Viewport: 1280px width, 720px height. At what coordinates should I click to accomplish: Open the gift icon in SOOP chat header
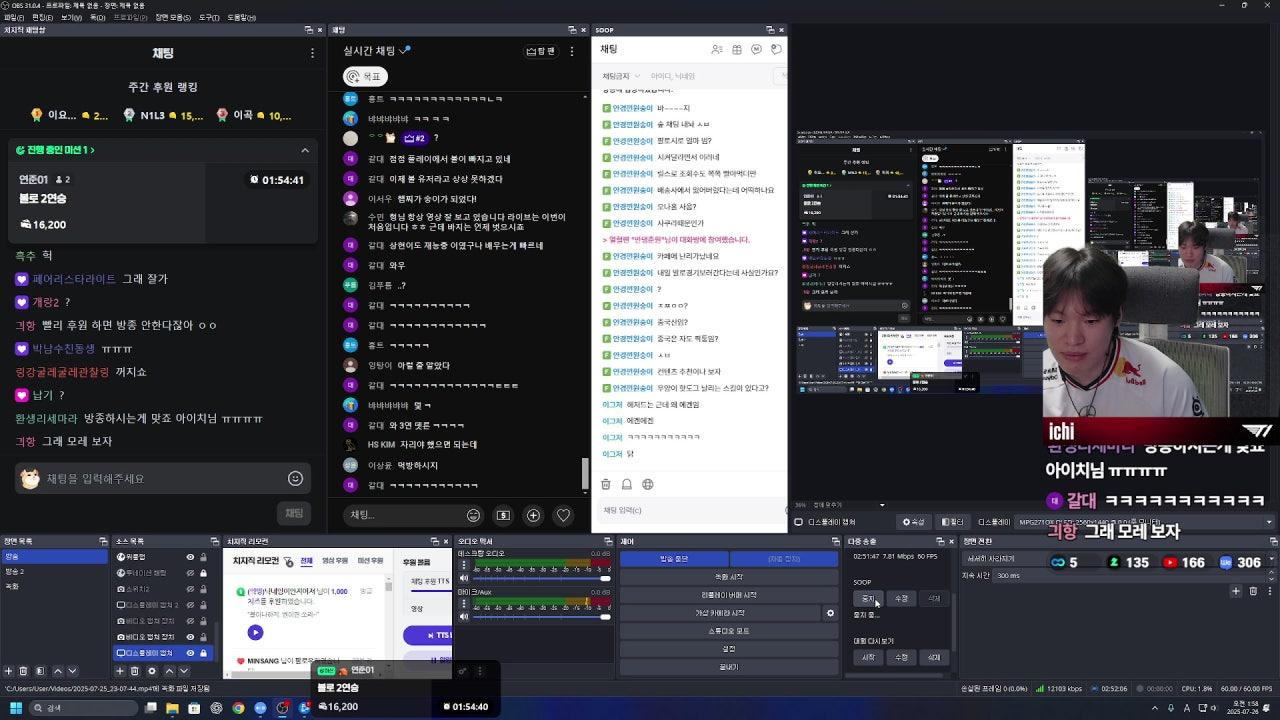[x=737, y=49]
